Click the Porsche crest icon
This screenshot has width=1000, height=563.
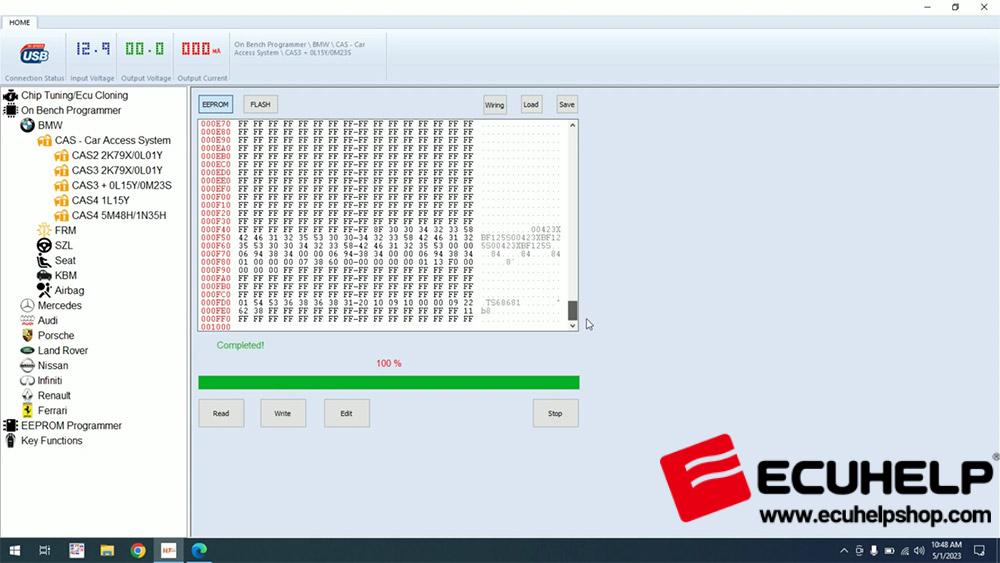(x=27, y=335)
